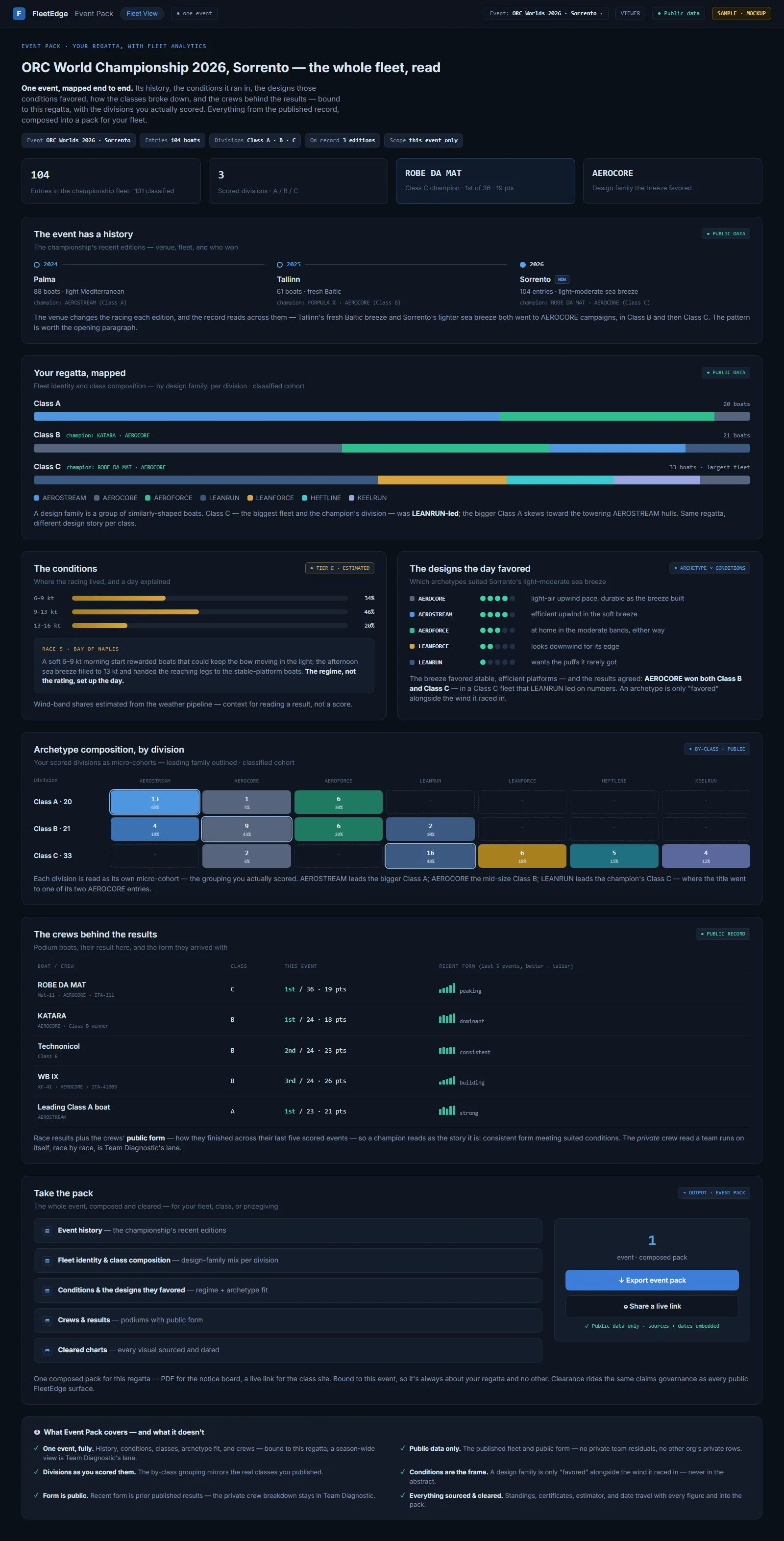Click the Class A composition bar

pyautogui.click(x=392, y=416)
